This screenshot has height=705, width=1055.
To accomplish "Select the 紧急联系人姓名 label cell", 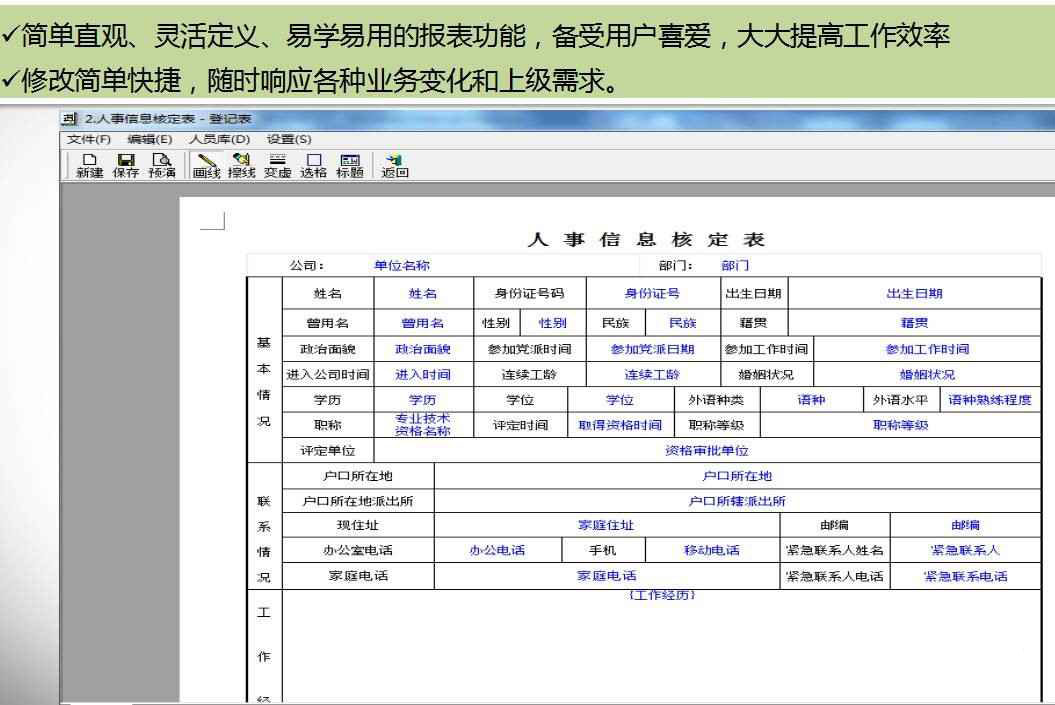I will point(835,550).
